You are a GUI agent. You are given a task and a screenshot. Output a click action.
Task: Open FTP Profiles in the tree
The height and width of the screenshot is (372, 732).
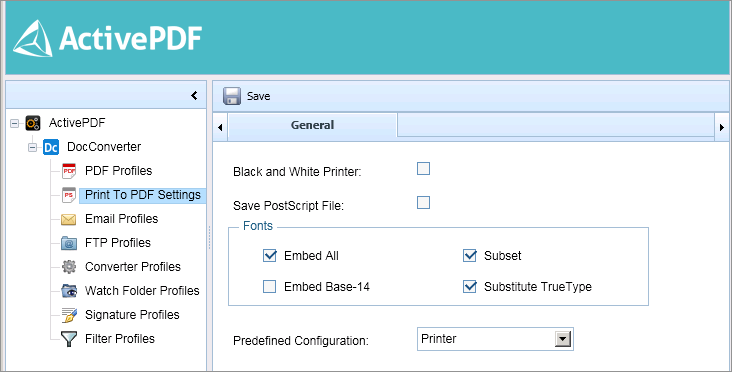(x=118, y=243)
